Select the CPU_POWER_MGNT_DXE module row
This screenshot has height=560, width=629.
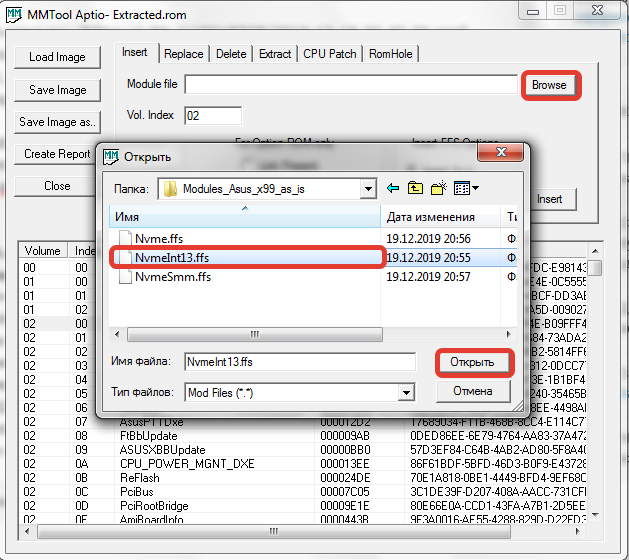302,464
